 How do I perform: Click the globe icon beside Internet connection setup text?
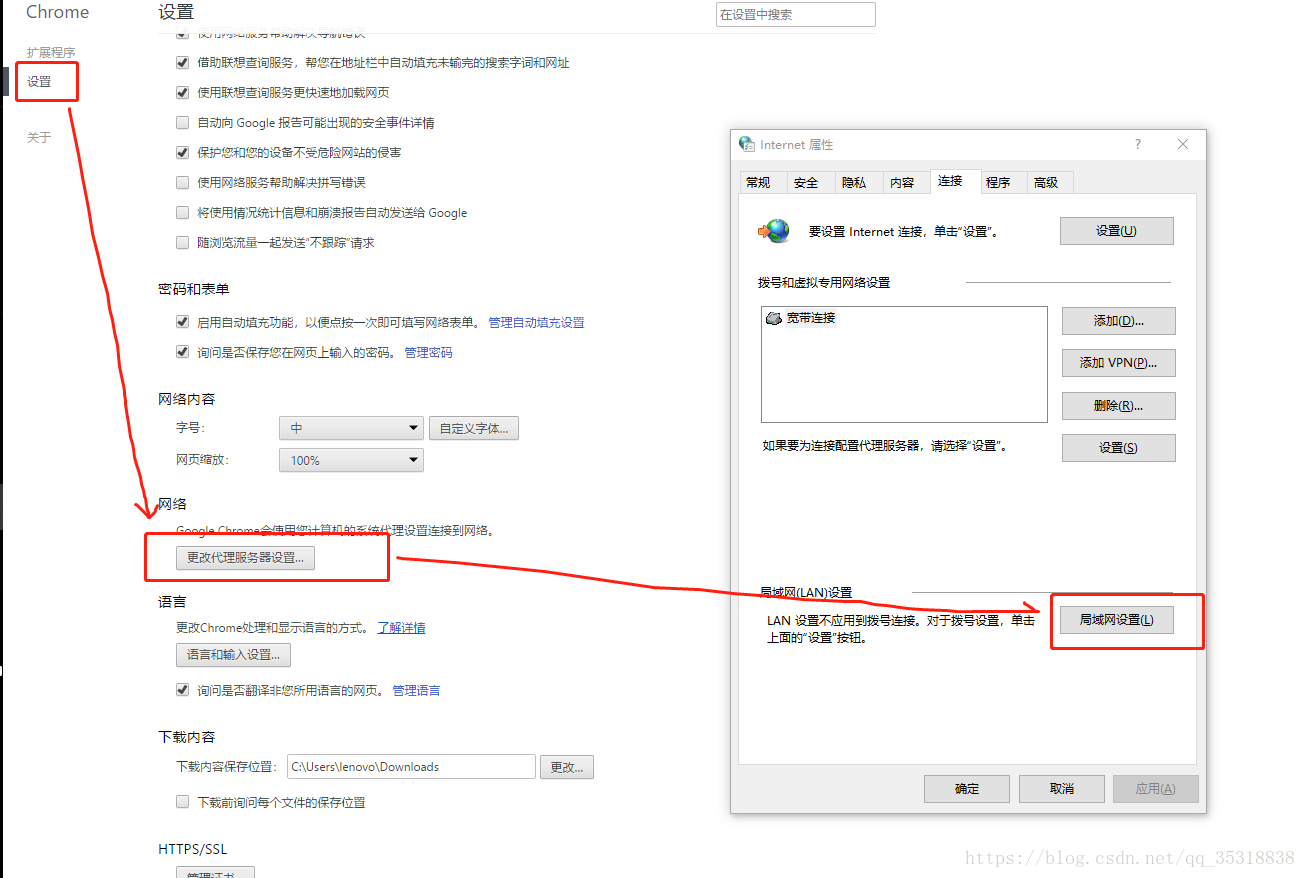pyautogui.click(x=774, y=231)
